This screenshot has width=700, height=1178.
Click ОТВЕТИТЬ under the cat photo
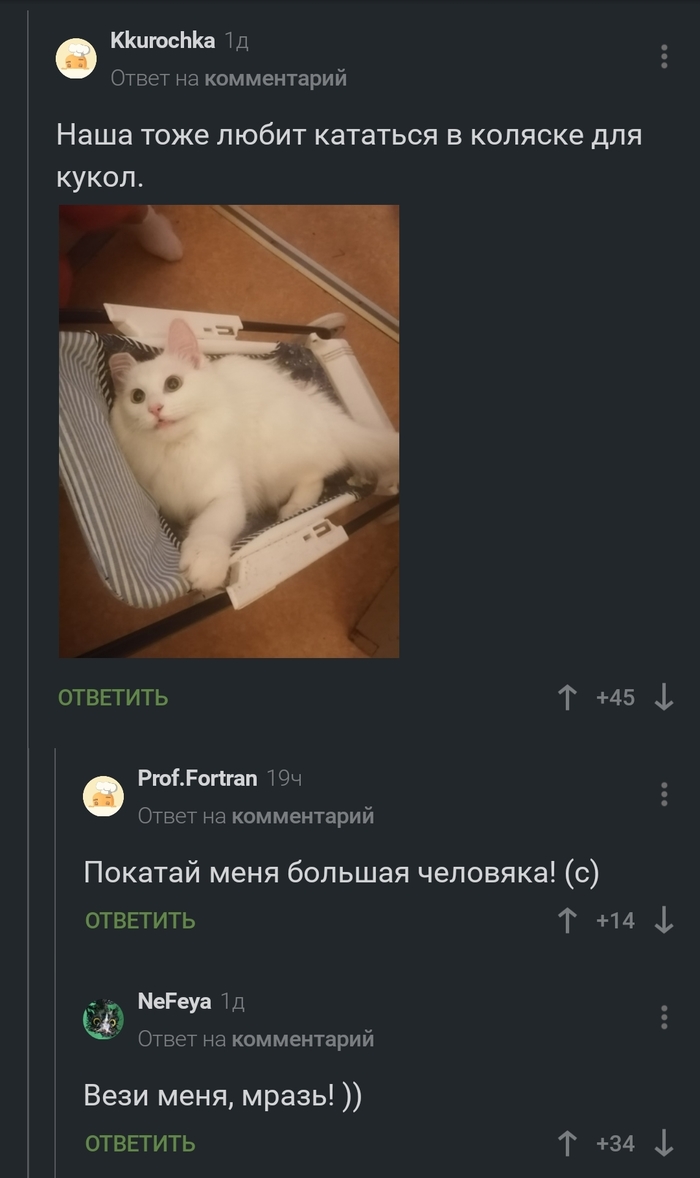click(x=113, y=697)
